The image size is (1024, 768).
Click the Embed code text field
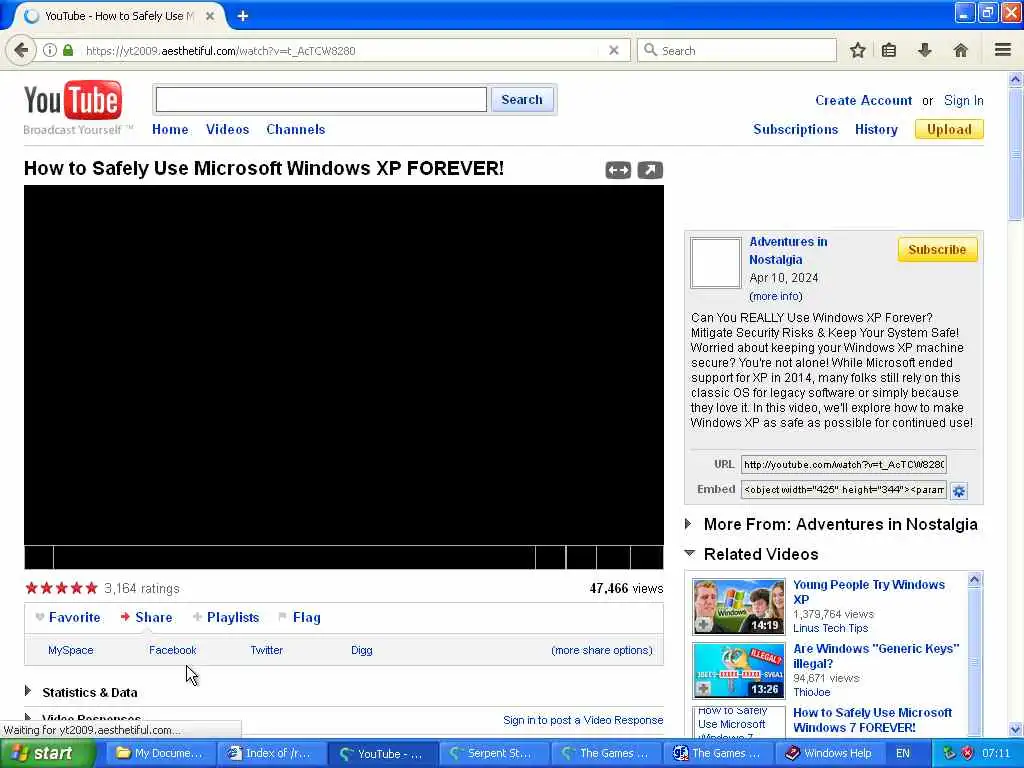tap(844, 490)
